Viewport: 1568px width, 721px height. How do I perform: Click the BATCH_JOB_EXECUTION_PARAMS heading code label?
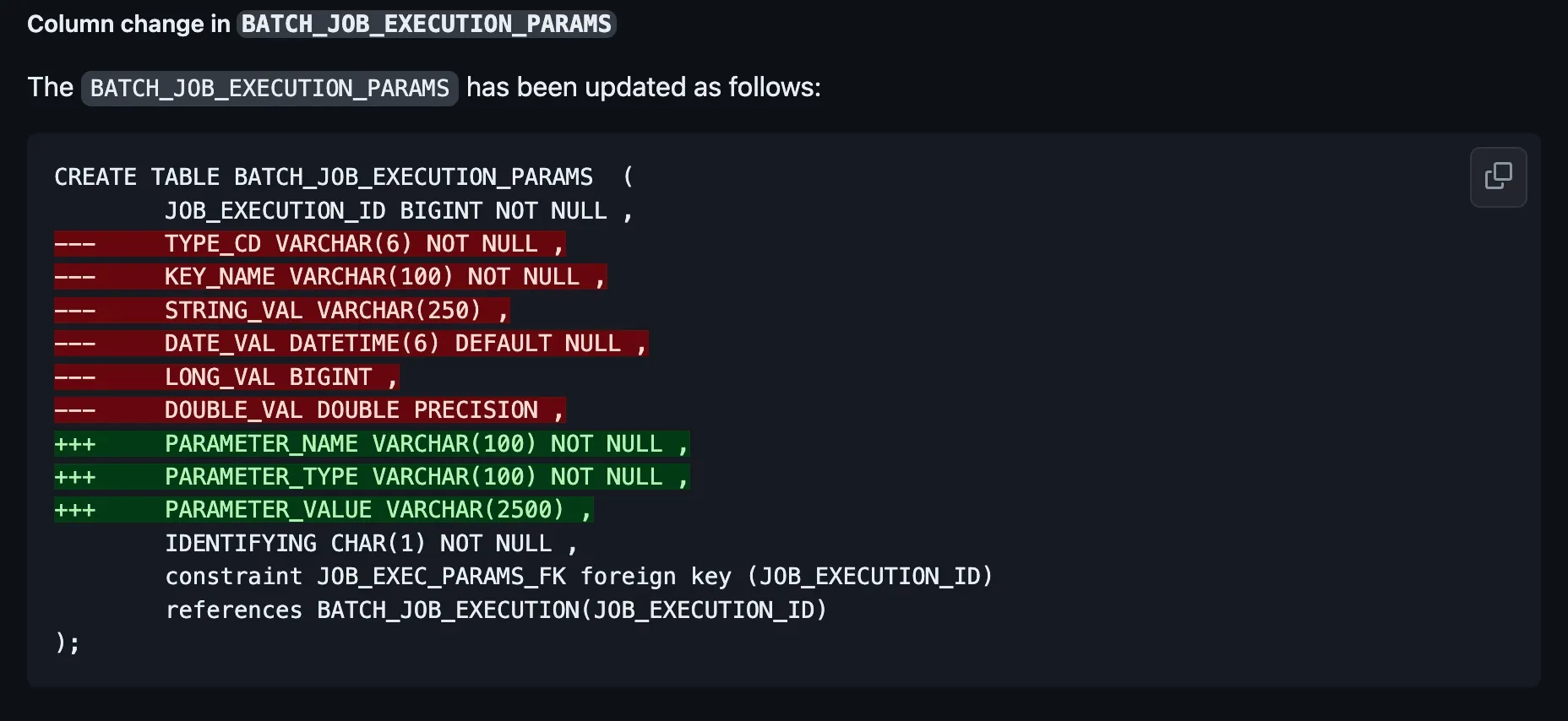click(x=427, y=24)
